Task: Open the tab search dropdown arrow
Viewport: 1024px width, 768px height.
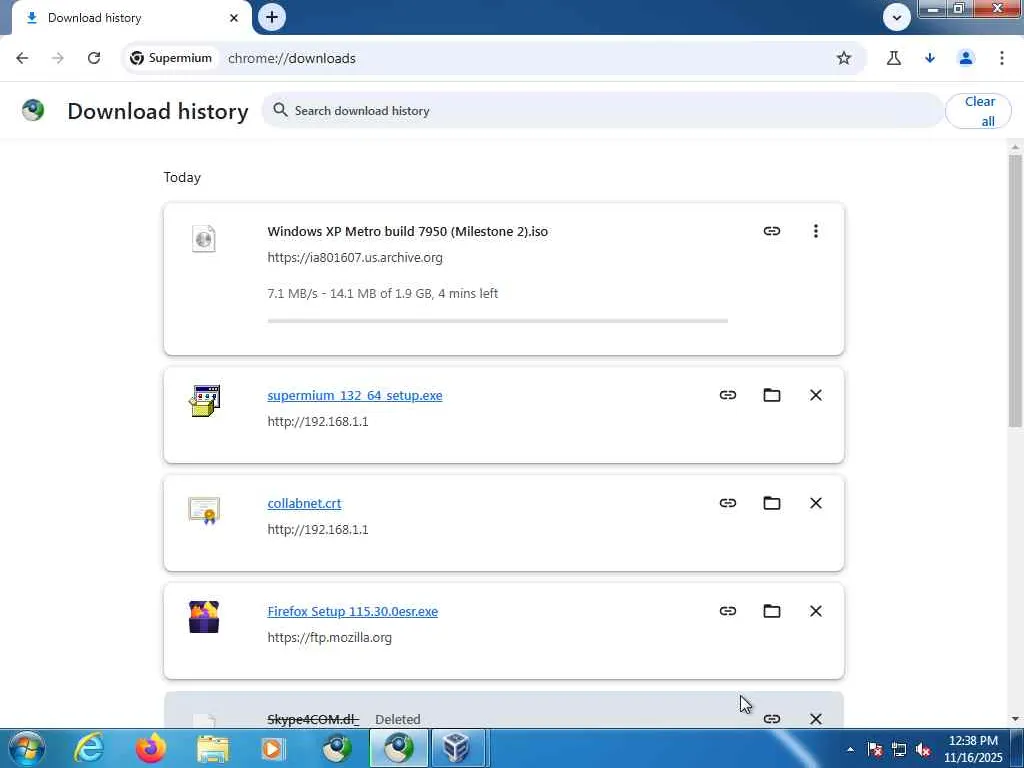Action: point(896,18)
